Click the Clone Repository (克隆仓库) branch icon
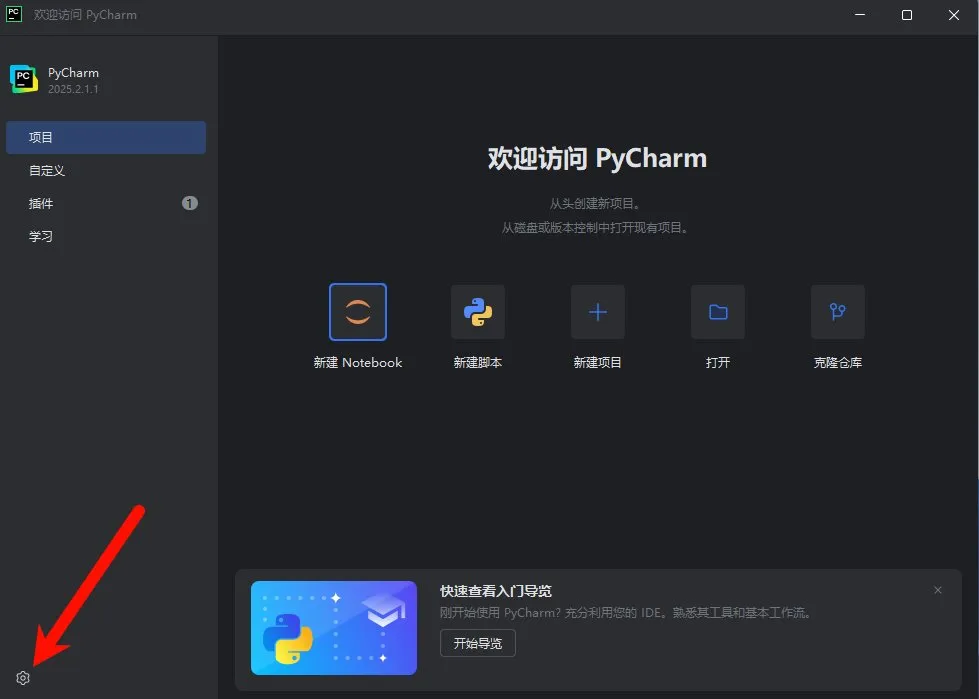This screenshot has height=699, width=979. 838,312
